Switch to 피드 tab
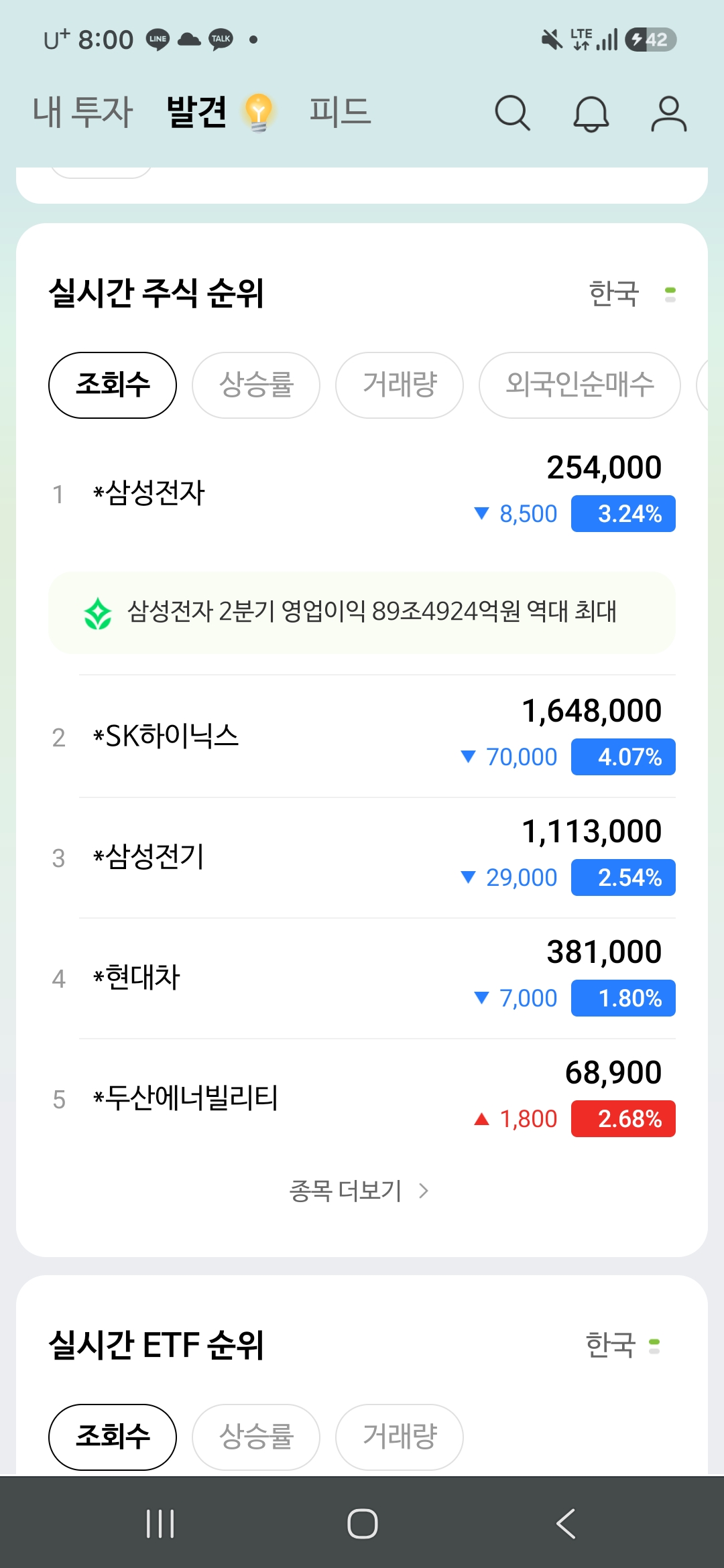The image size is (724, 1568). click(340, 112)
